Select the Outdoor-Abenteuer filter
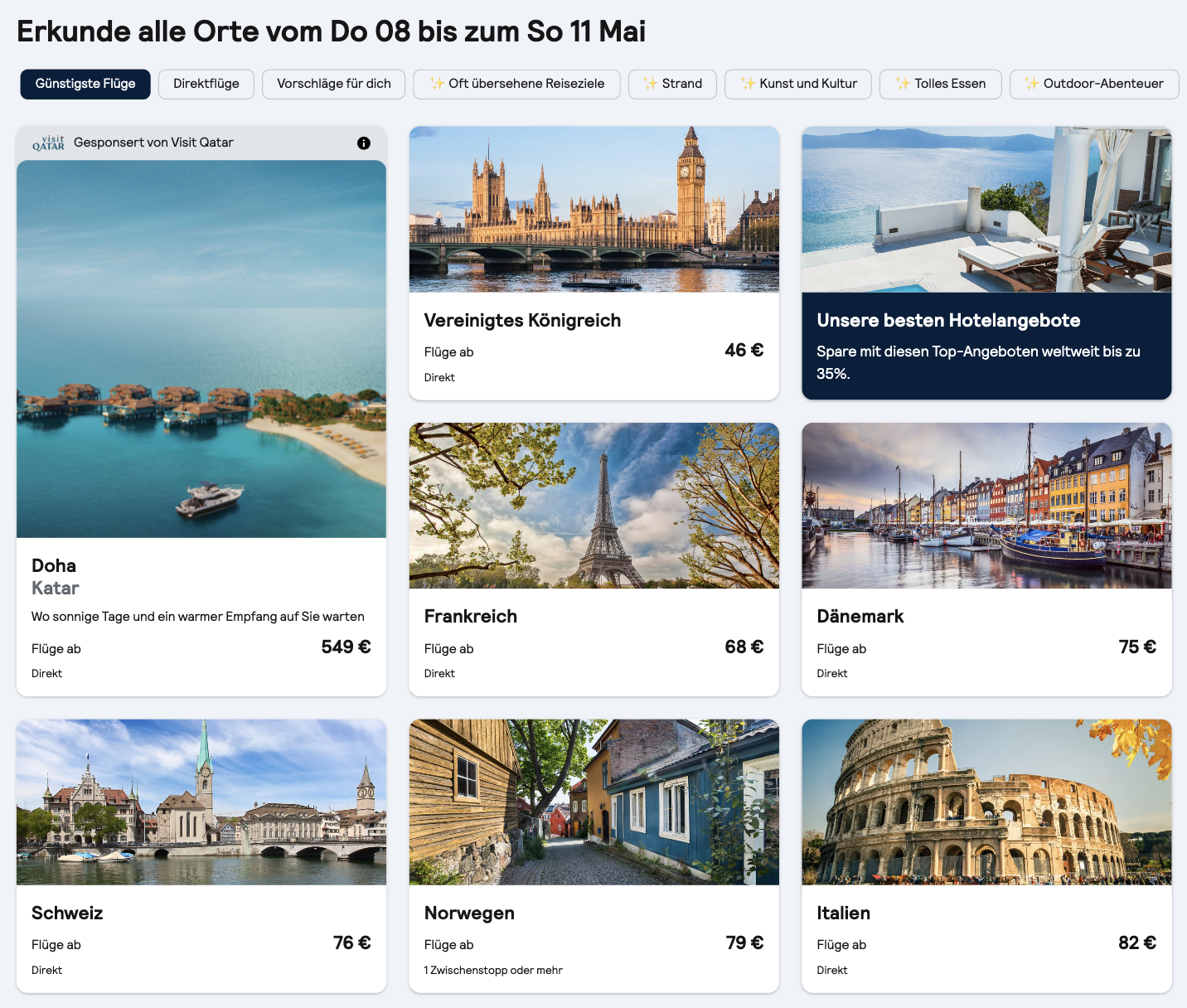Image resolution: width=1187 pixels, height=1008 pixels. pyautogui.click(x=1094, y=84)
